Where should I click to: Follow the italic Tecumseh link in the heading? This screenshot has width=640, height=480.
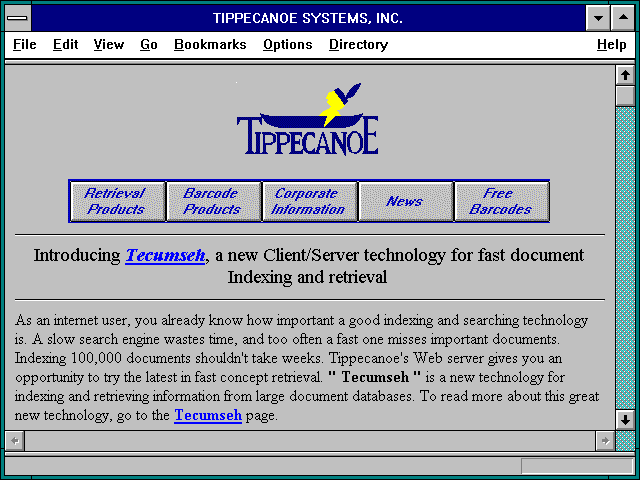(165, 256)
